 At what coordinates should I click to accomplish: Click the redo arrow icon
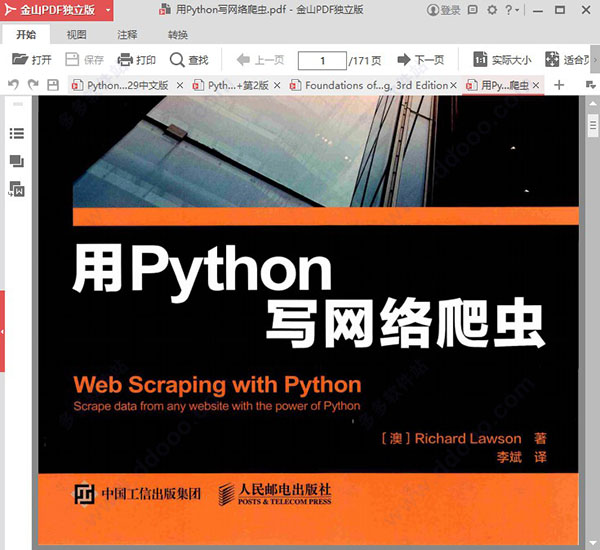33,85
